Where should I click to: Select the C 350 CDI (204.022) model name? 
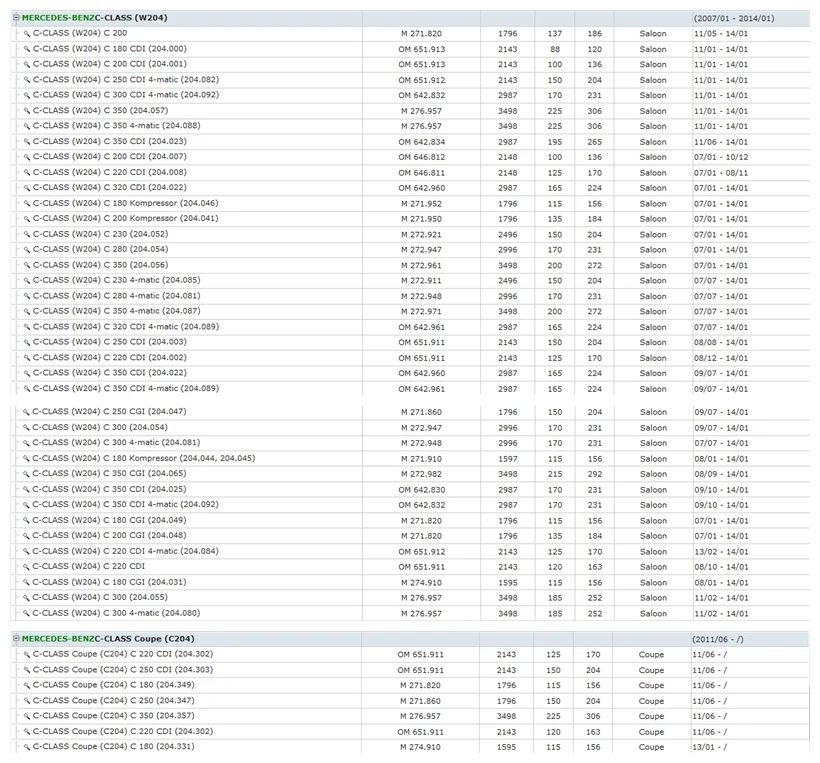coord(110,373)
